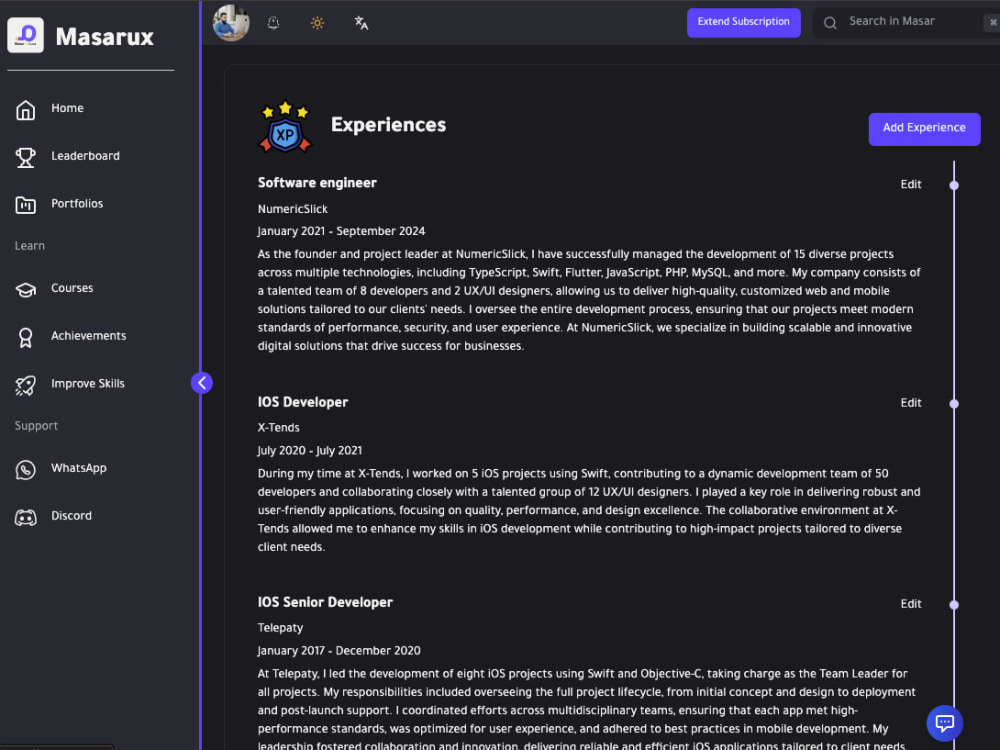This screenshot has height=750, width=1000.
Task: Toggle the light theme sun icon
Action: pos(317,23)
